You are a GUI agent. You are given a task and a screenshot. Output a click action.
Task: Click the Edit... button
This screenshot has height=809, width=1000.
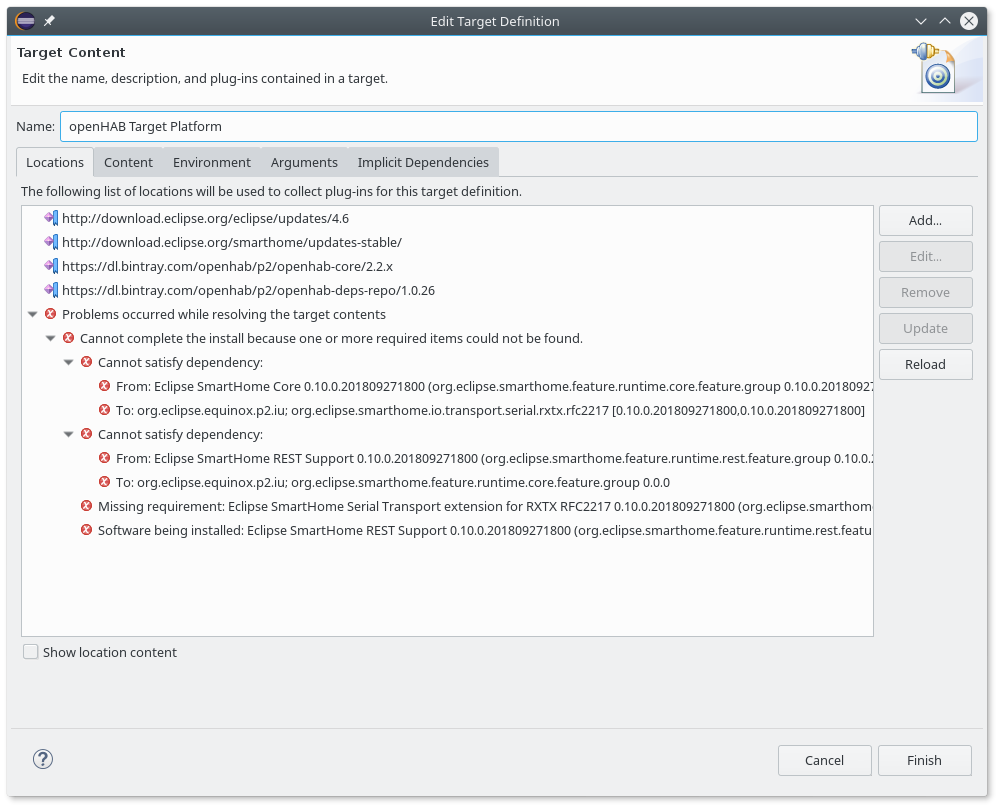pos(925,256)
